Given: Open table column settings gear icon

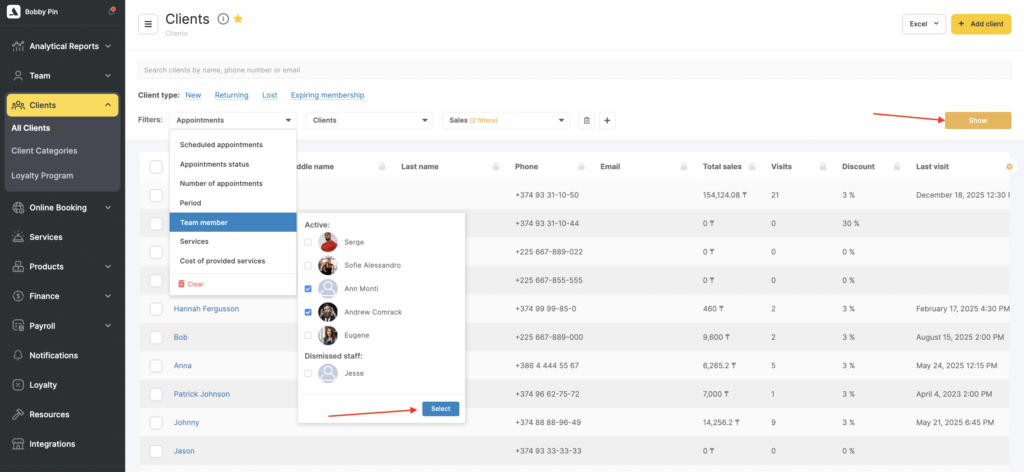Looking at the screenshot, I should (1009, 166).
